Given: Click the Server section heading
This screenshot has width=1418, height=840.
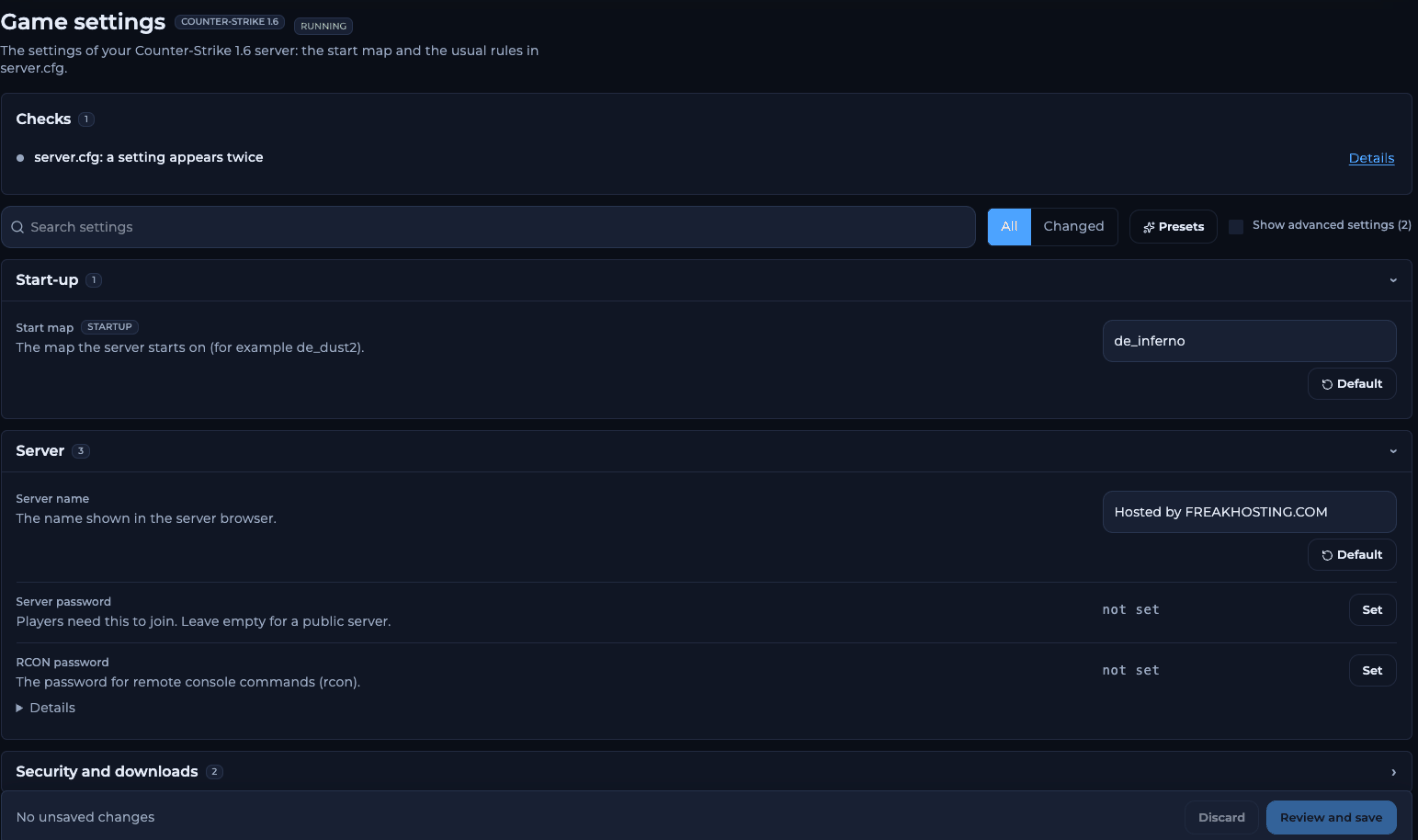Looking at the screenshot, I should 40,451.
